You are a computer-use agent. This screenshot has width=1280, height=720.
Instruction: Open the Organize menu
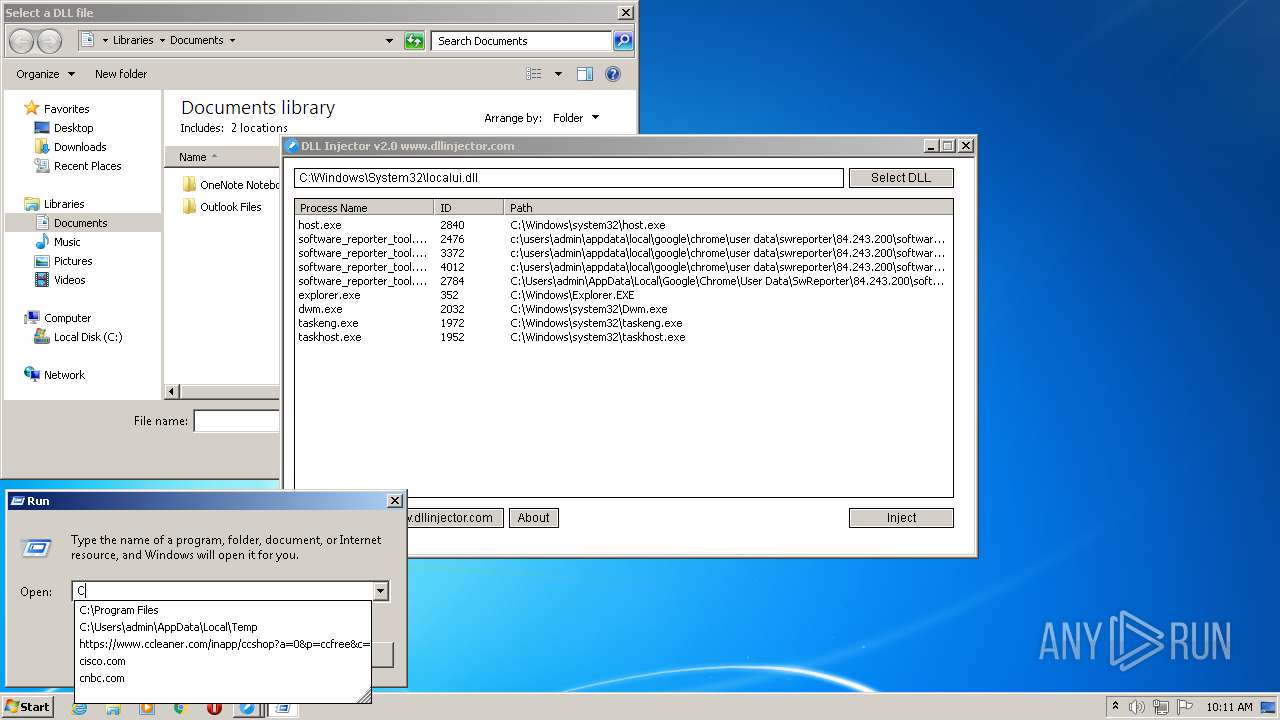pos(45,74)
